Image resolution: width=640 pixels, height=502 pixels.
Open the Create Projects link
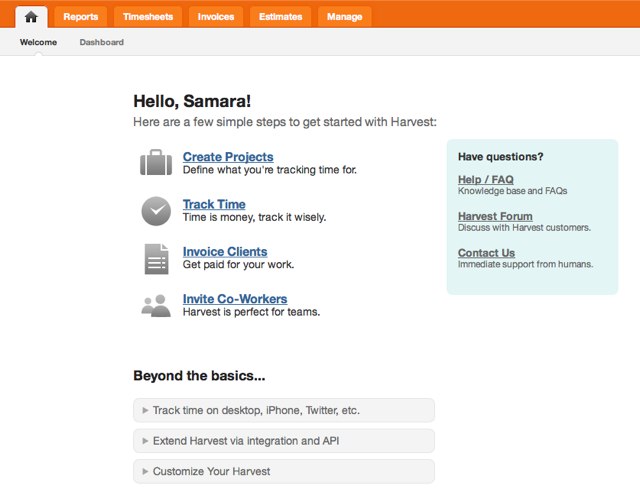click(228, 157)
